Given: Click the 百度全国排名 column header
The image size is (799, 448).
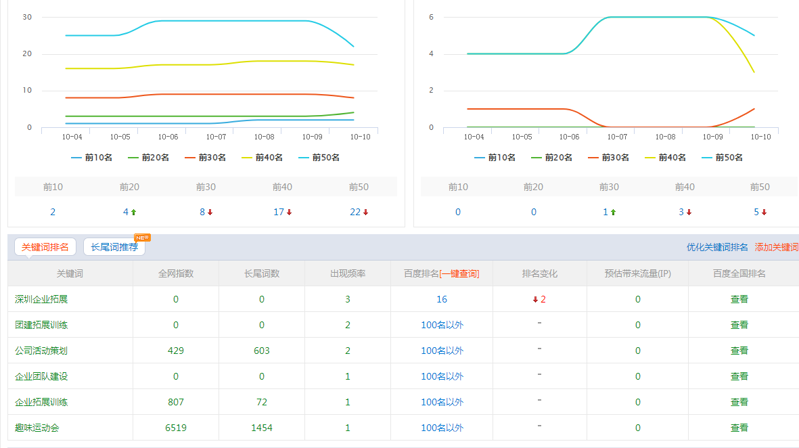Looking at the screenshot, I should click(x=739, y=274).
